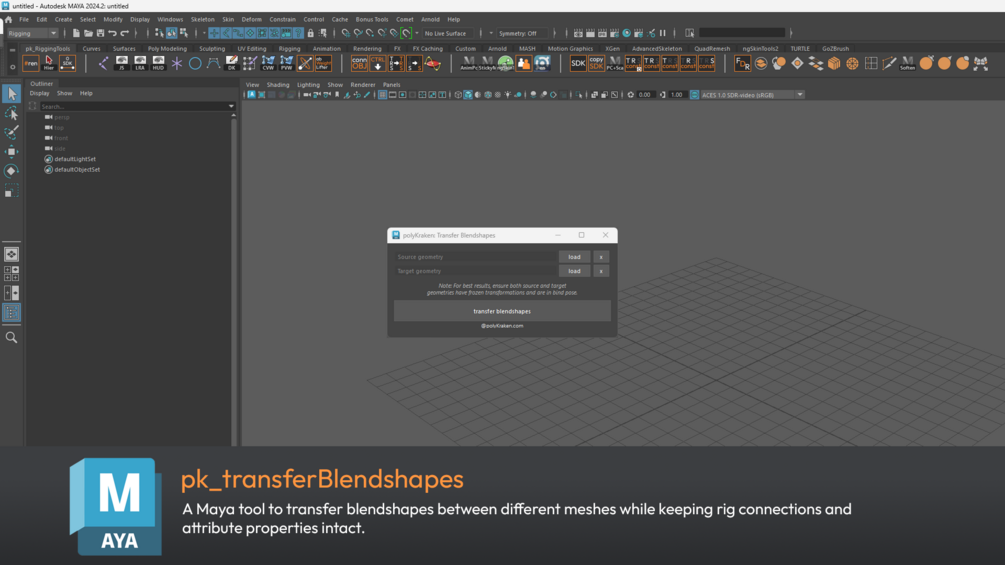Click the CTRL shelf icon

pyautogui.click(x=378, y=63)
